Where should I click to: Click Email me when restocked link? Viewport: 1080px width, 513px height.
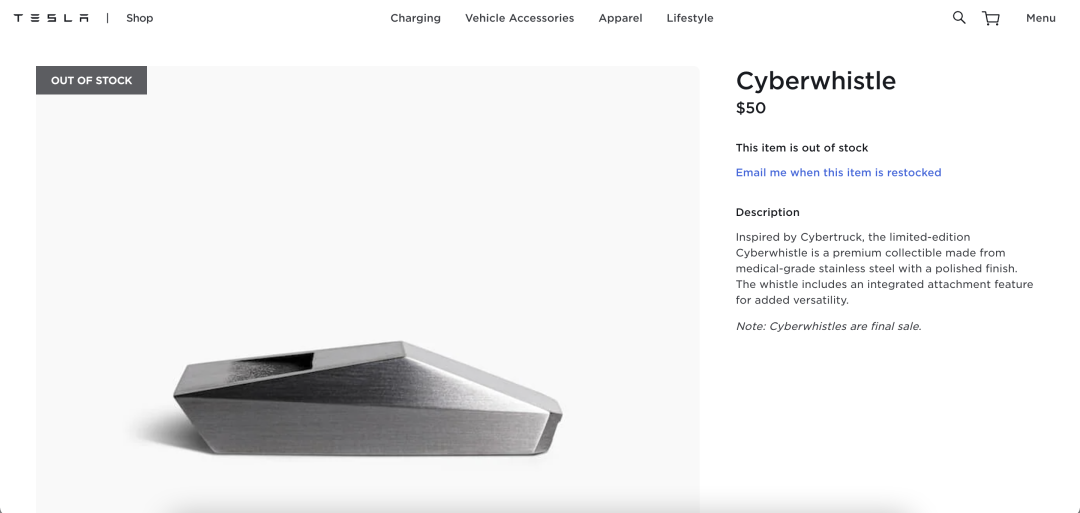coord(838,173)
